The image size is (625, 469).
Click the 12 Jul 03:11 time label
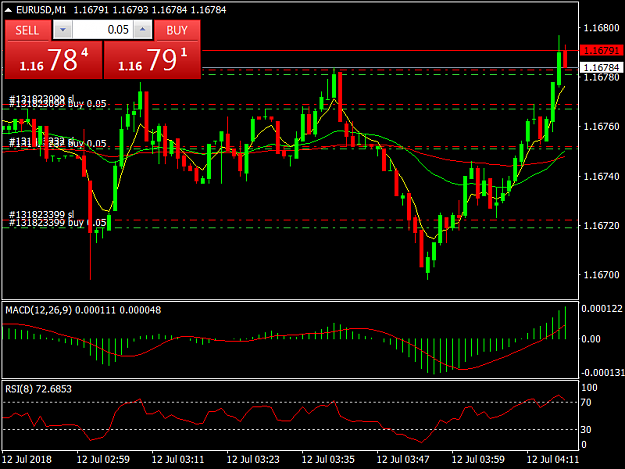178,459
